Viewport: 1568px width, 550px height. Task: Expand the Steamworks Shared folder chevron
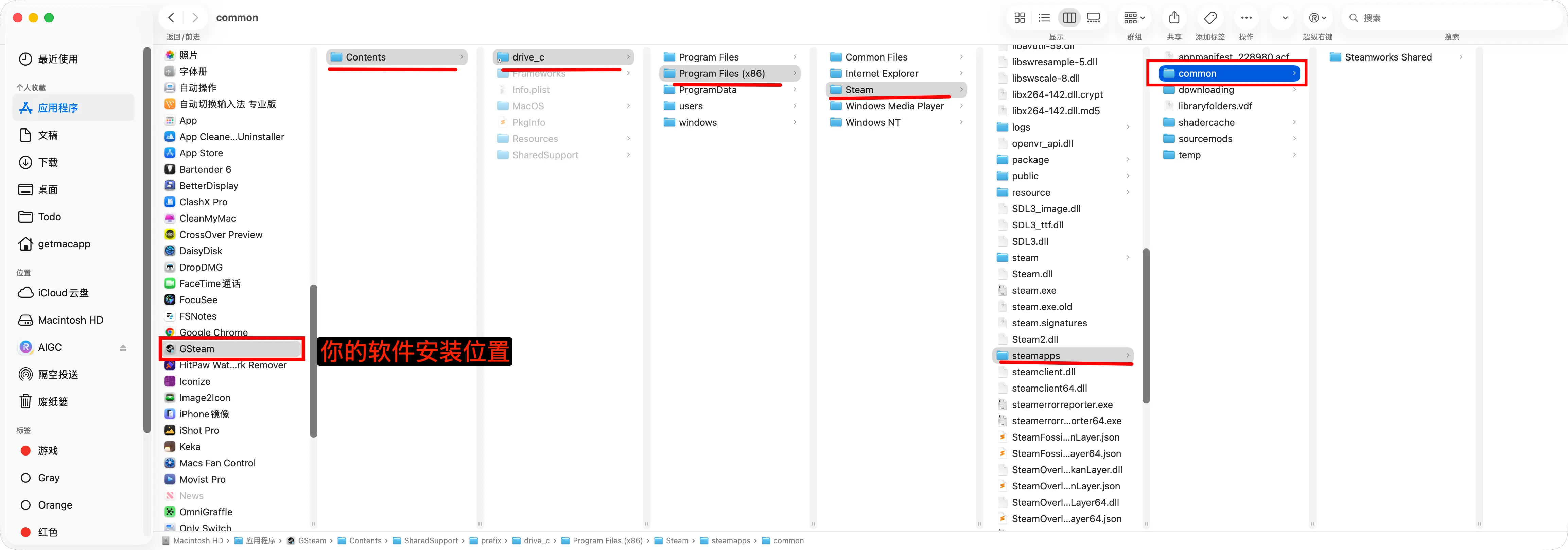click(x=1461, y=57)
